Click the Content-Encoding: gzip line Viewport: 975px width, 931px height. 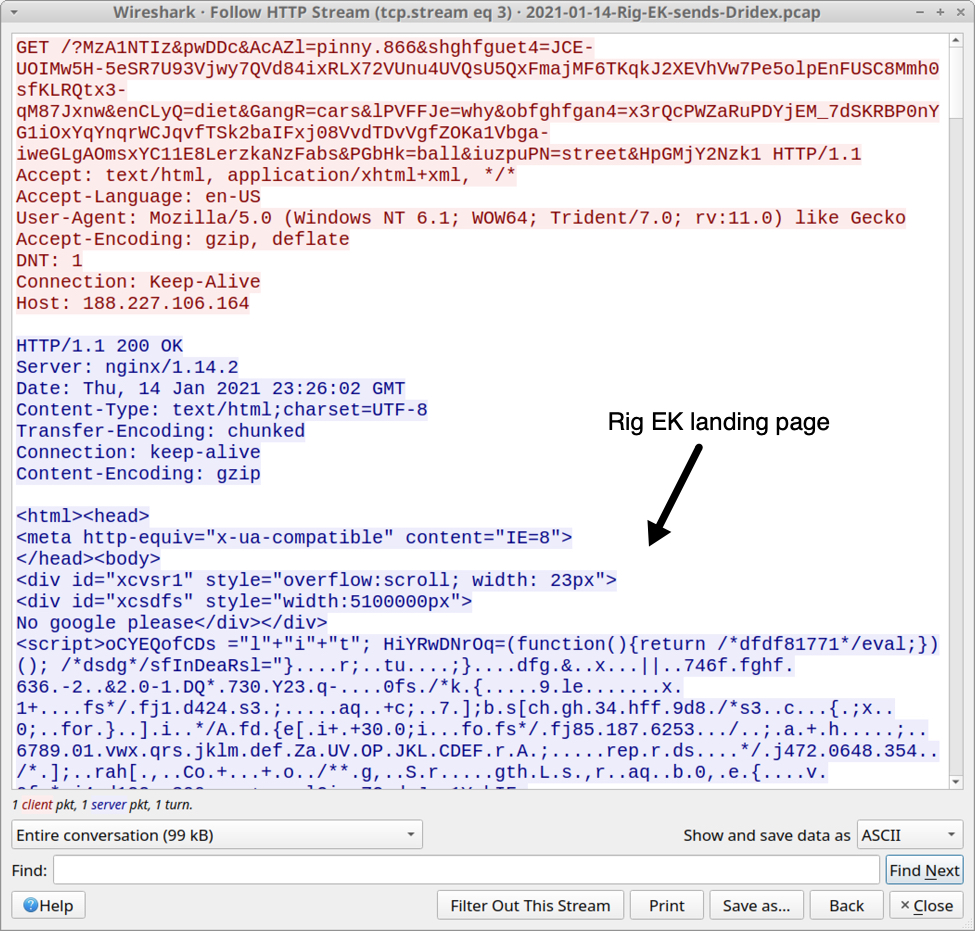138,474
